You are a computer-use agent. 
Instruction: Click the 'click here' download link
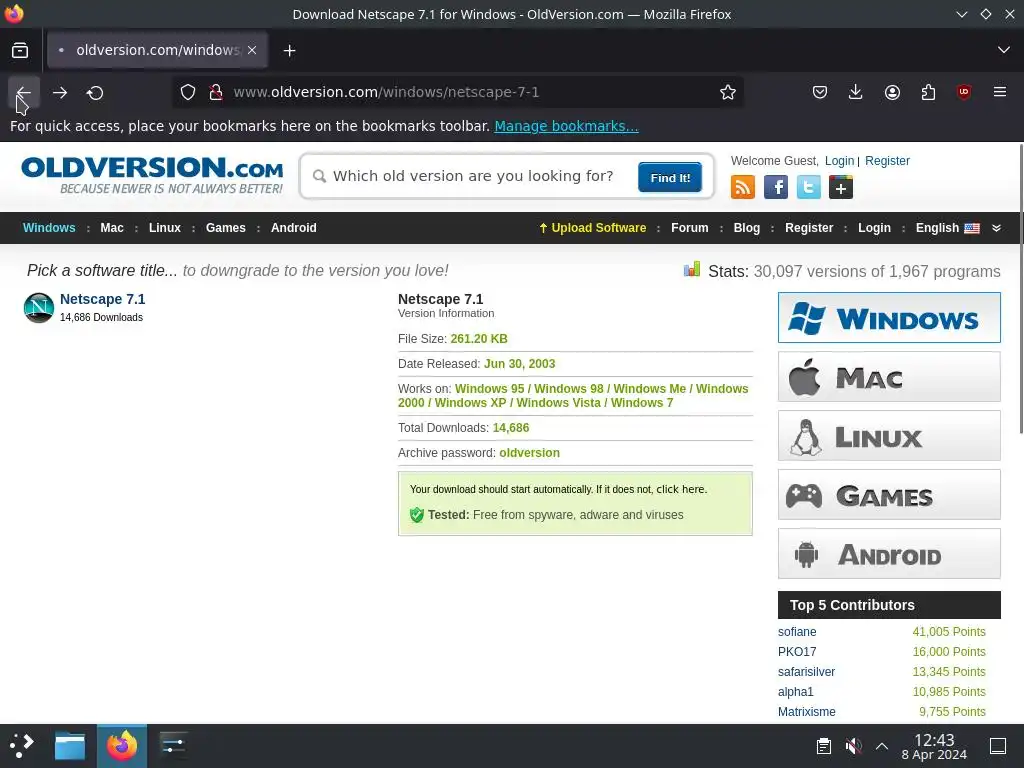tap(681, 489)
